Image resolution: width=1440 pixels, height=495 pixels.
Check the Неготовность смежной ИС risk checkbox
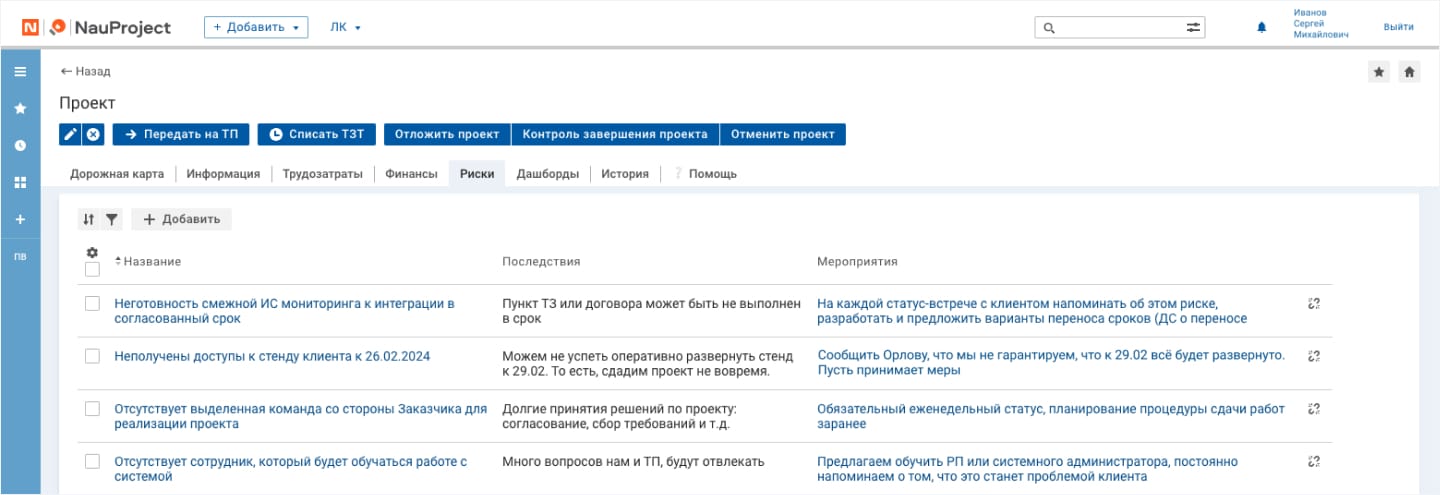(x=92, y=303)
